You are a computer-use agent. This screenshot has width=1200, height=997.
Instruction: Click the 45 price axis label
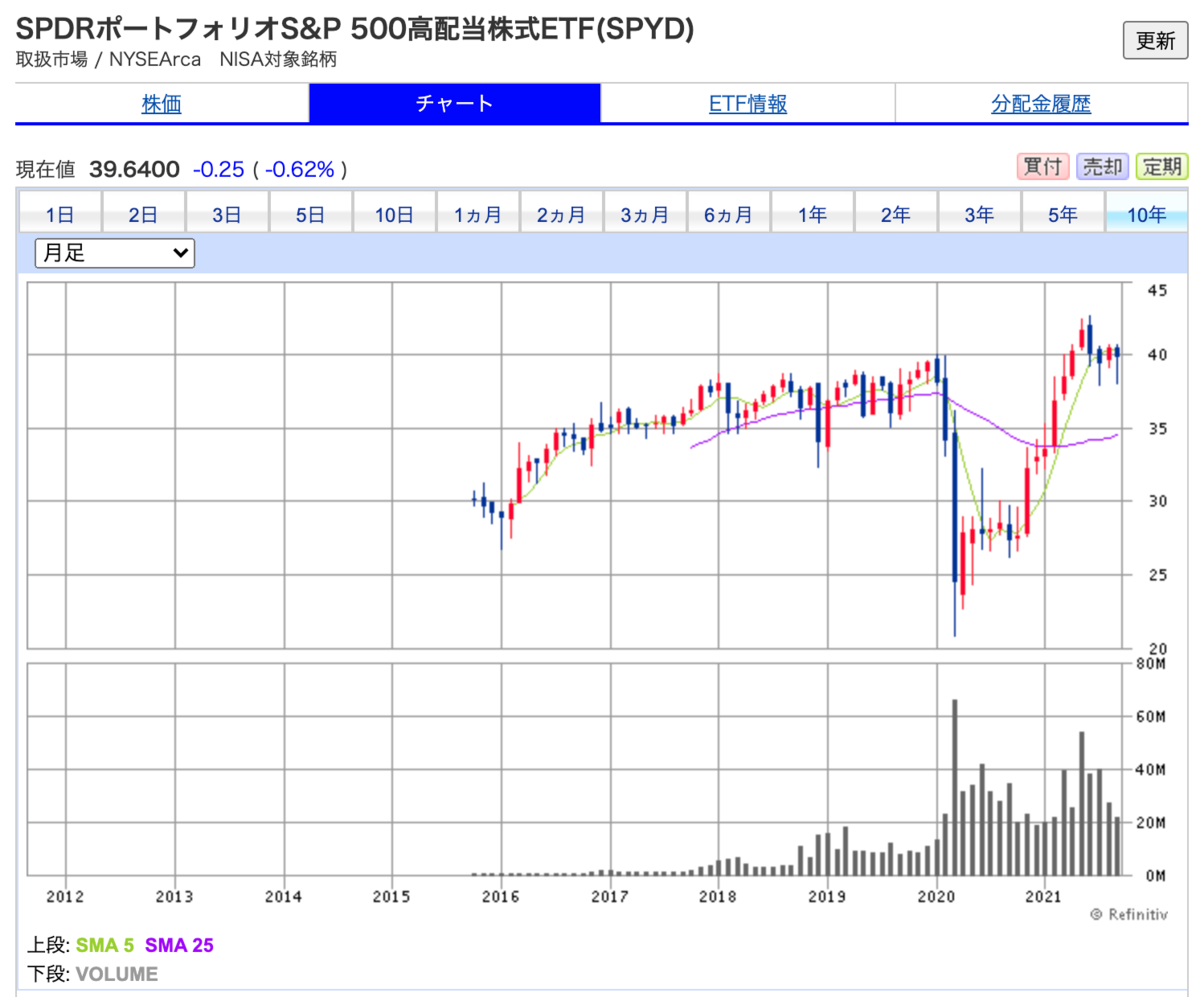click(1157, 290)
